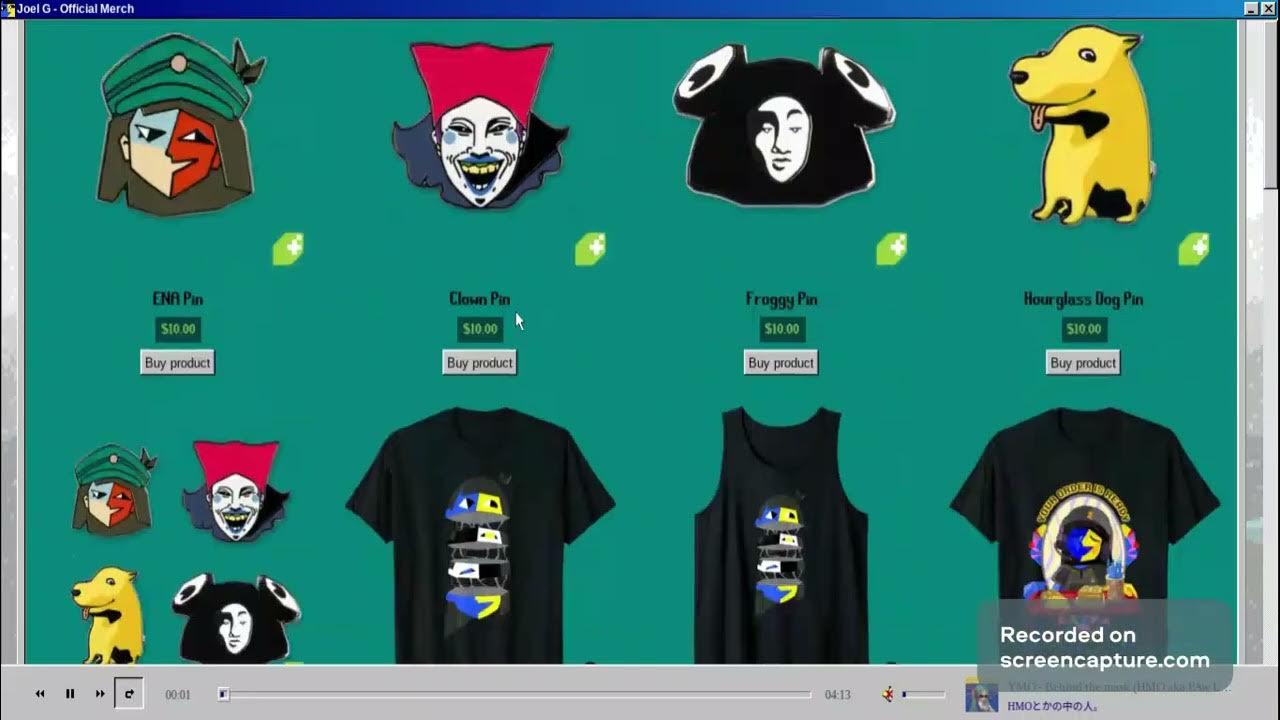Click the green plus icon for ENA Pin
The height and width of the screenshot is (720, 1280).
point(288,249)
